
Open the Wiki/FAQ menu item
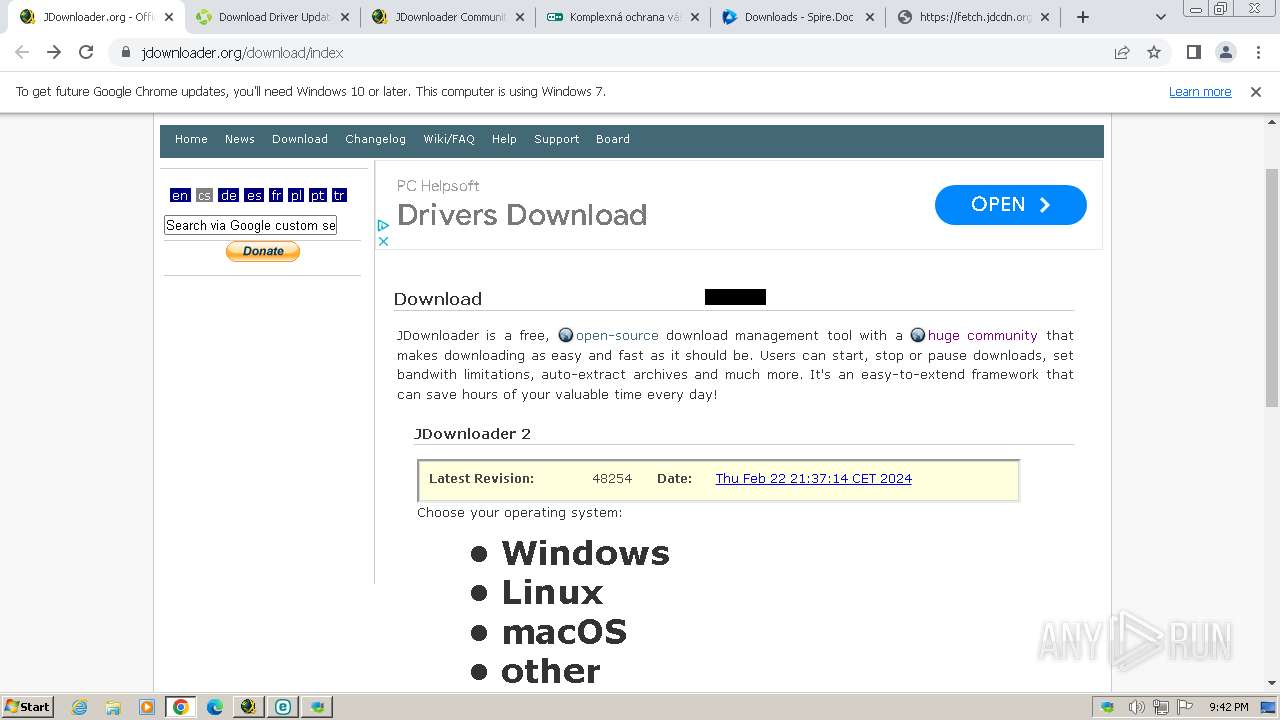click(449, 139)
